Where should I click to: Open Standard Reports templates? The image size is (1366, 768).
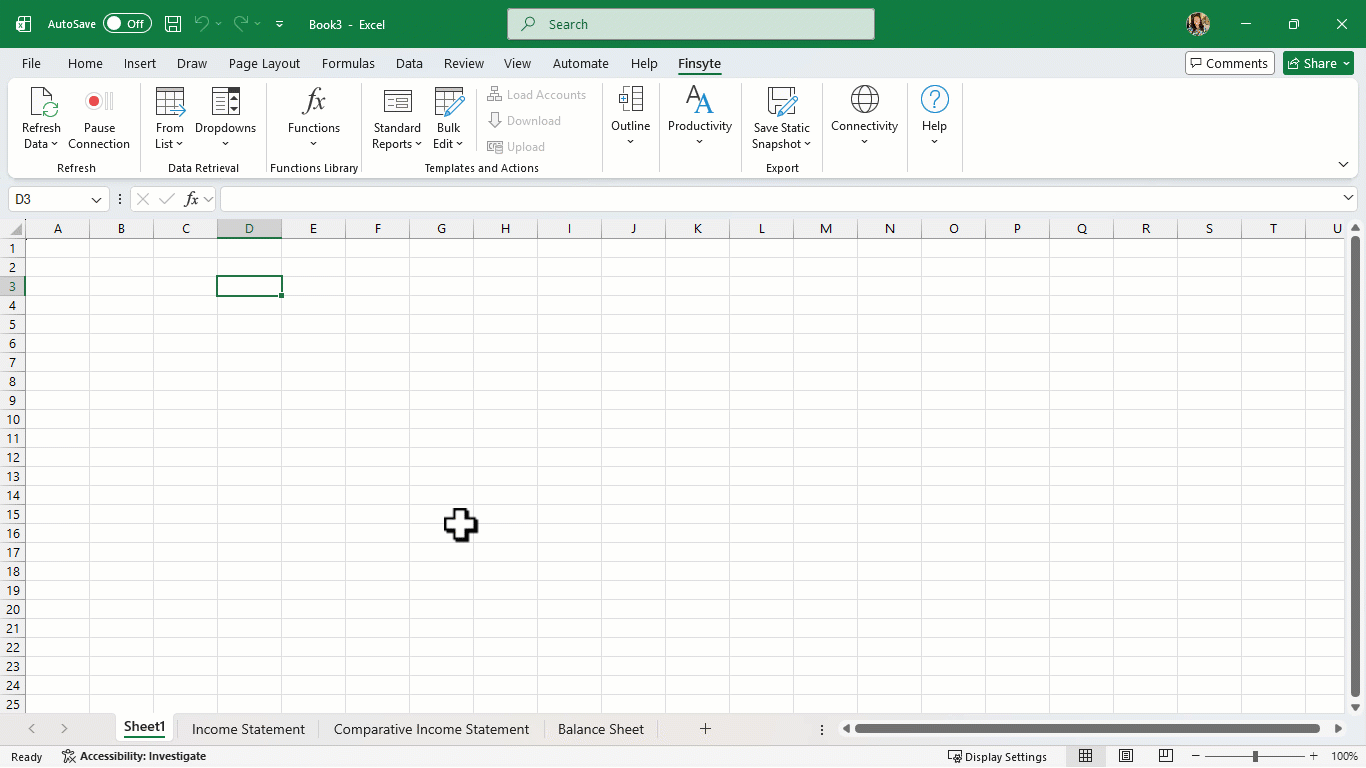pyautogui.click(x=397, y=102)
